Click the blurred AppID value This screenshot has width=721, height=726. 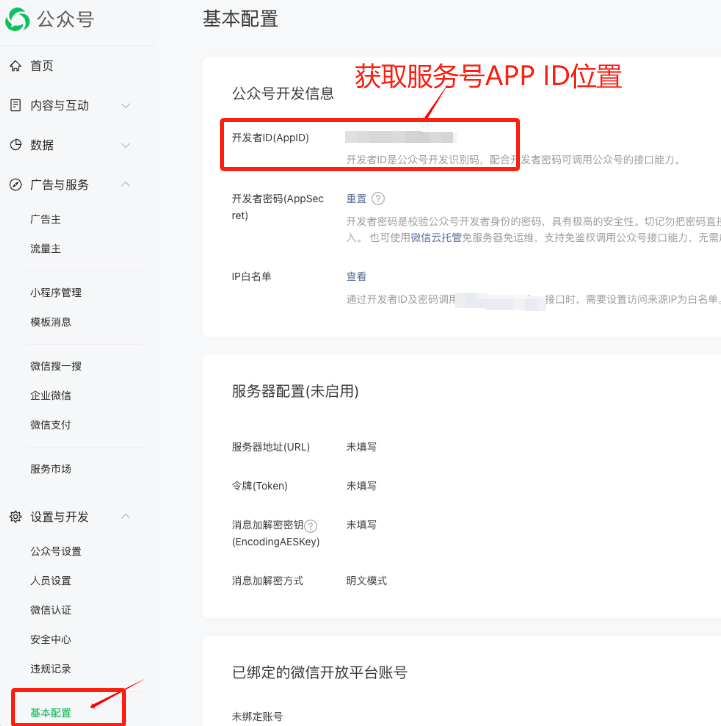pyautogui.click(x=401, y=137)
